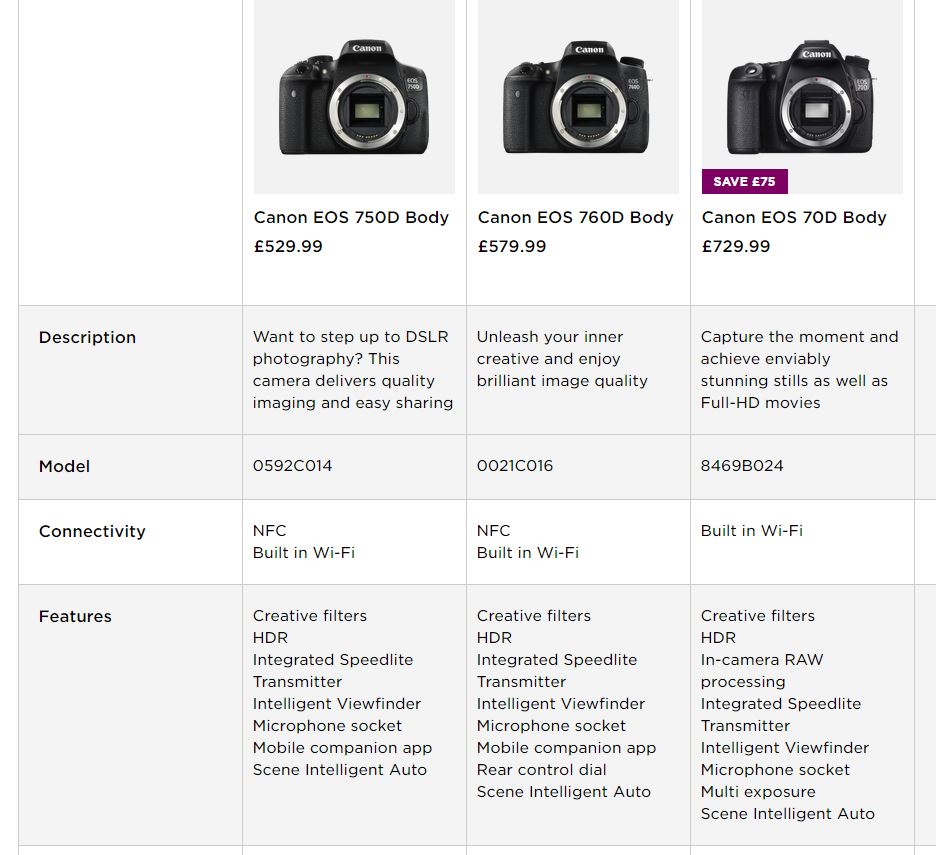Select the £579.99 price text
Screen dimensions: 936x855
(512, 246)
